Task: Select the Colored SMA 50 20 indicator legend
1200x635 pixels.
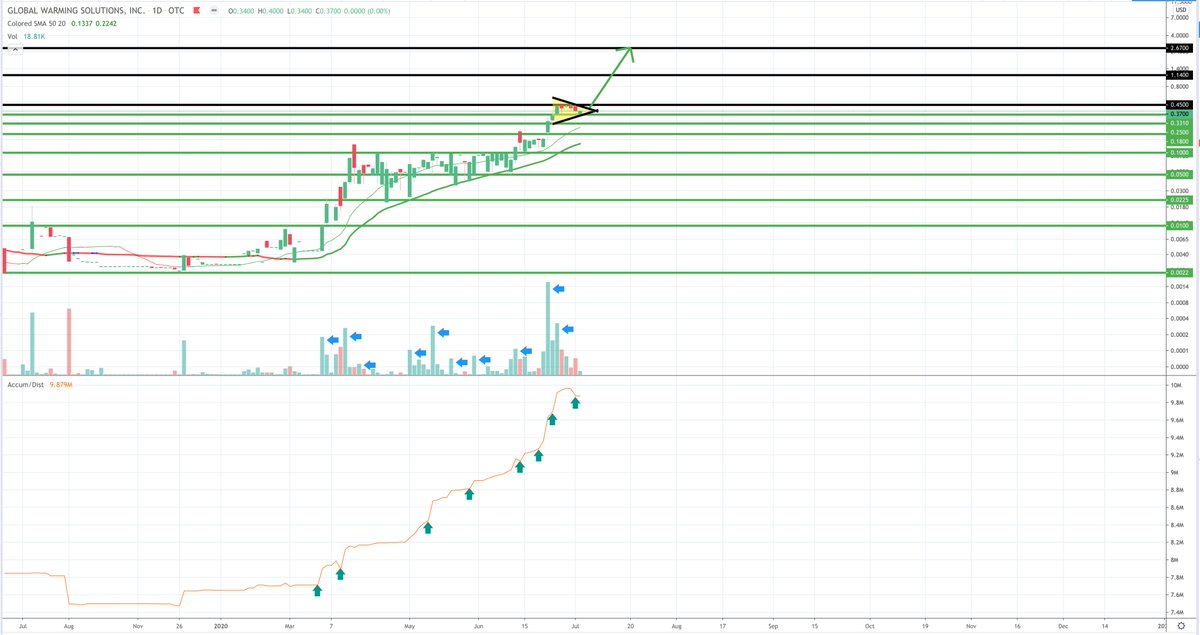Action: tap(37, 23)
